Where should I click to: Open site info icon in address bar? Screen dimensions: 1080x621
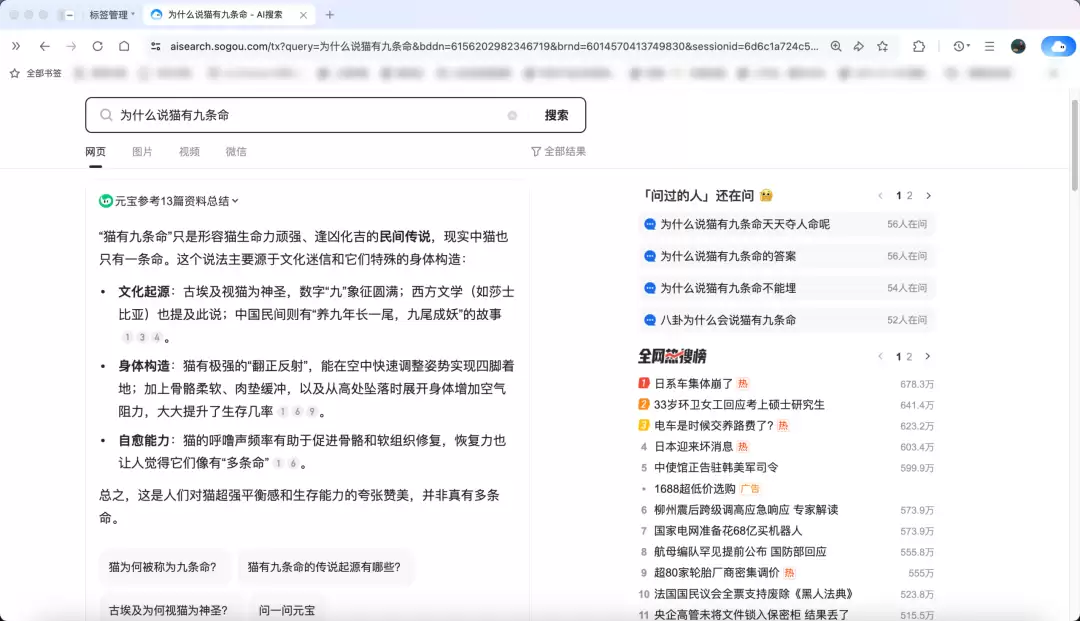pos(156,46)
